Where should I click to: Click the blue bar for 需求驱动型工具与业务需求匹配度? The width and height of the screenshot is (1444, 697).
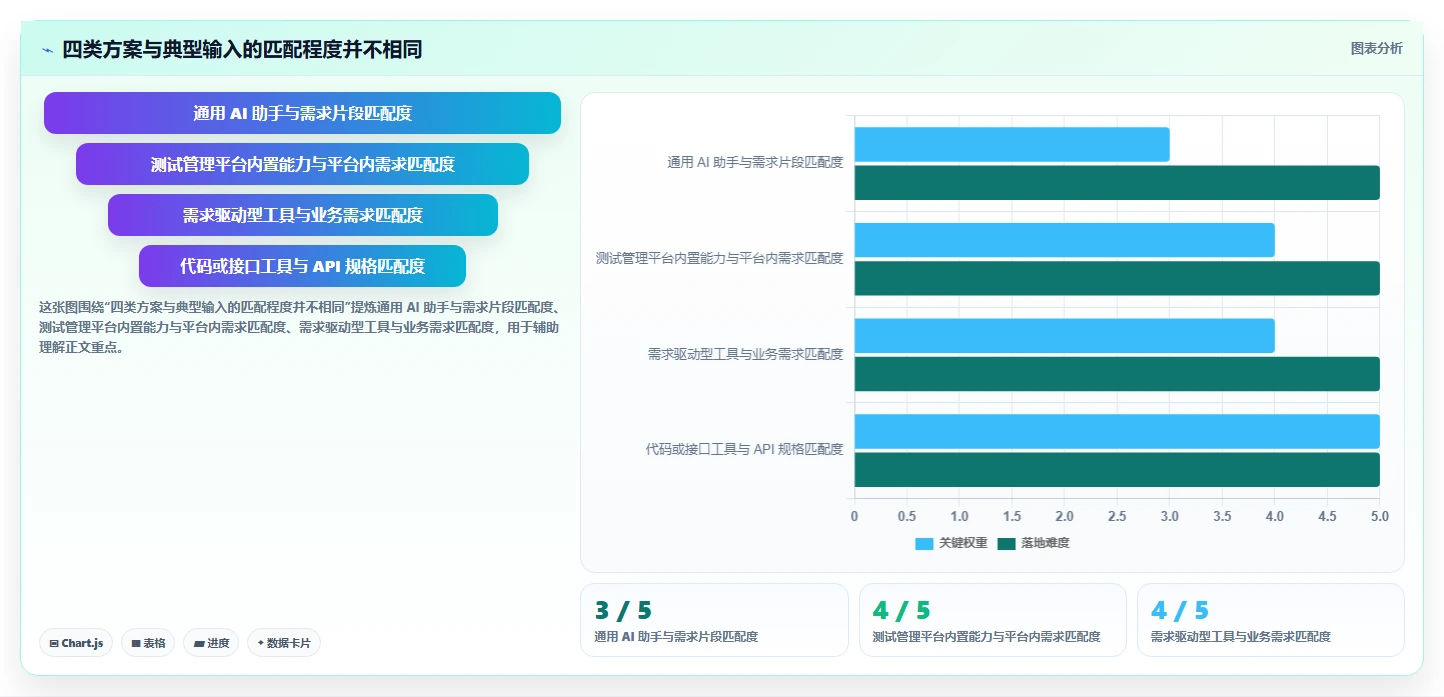pyautogui.click(x=1065, y=336)
